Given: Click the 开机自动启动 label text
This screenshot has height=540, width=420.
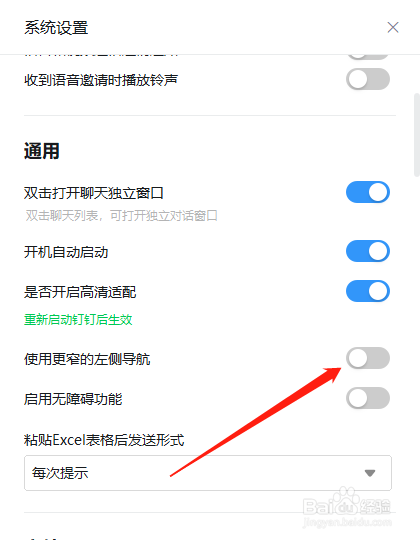Looking at the screenshot, I should (66, 252).
